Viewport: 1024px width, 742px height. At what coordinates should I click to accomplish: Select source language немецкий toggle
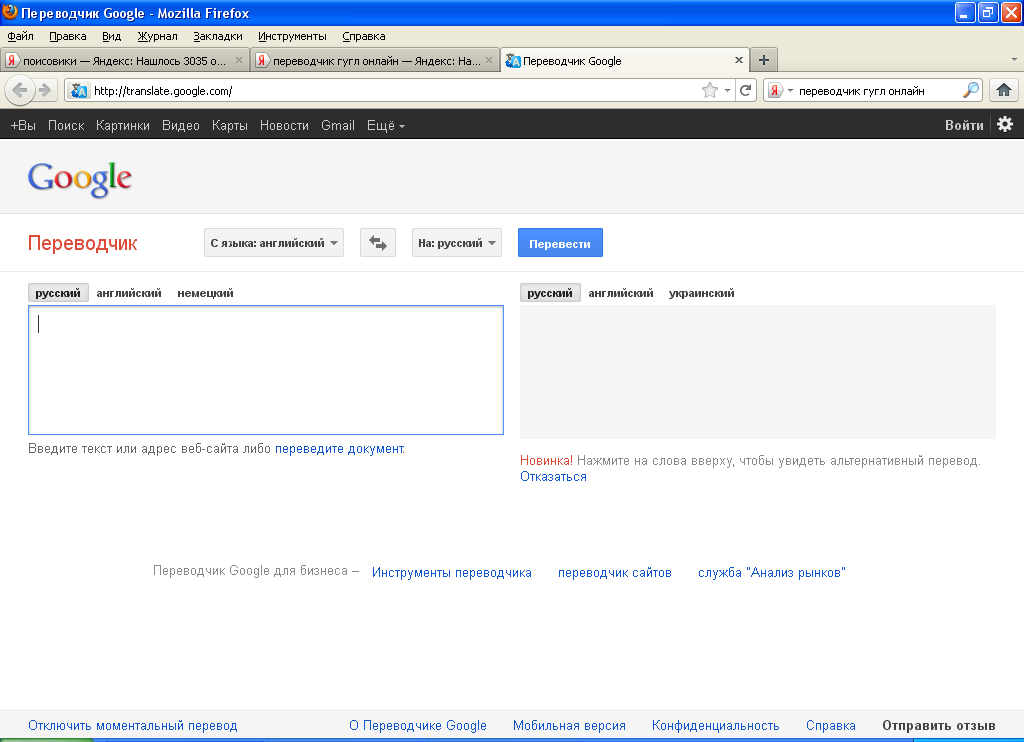pos(205,293)
